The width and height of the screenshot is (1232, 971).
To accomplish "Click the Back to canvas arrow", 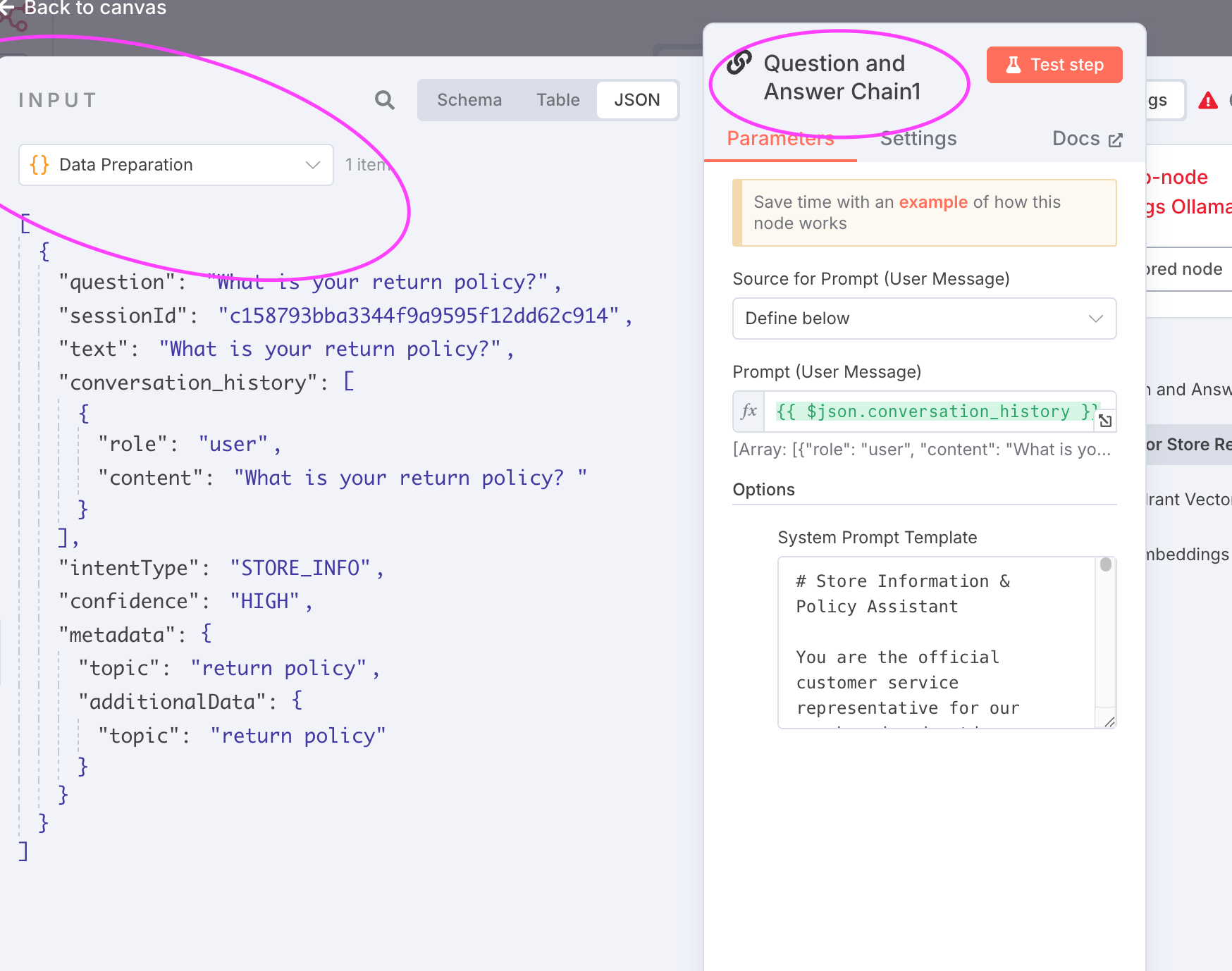I will pyautogui.click(x=7, y=8).
